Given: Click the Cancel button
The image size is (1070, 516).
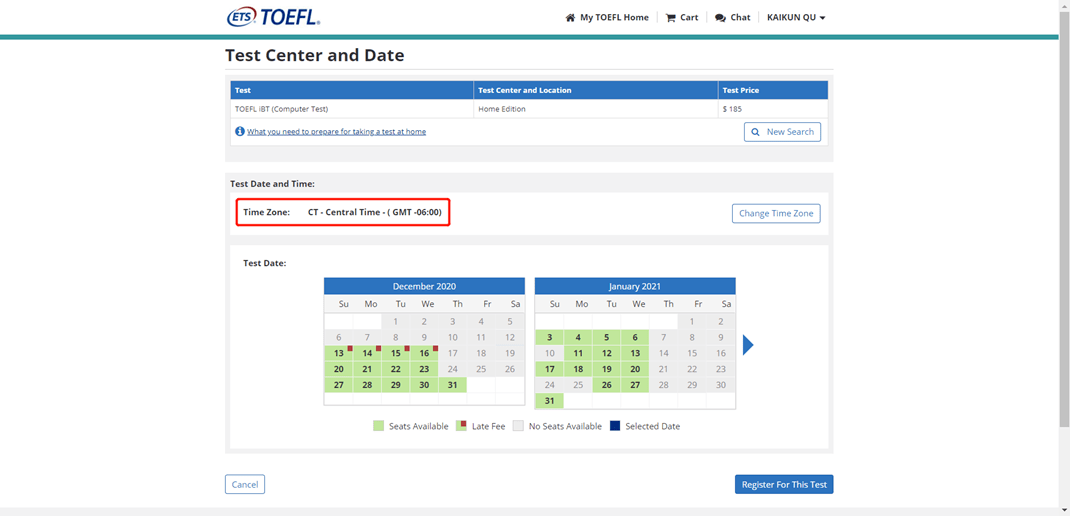Looking at the screenshot, I should click(x=245, y=485).
